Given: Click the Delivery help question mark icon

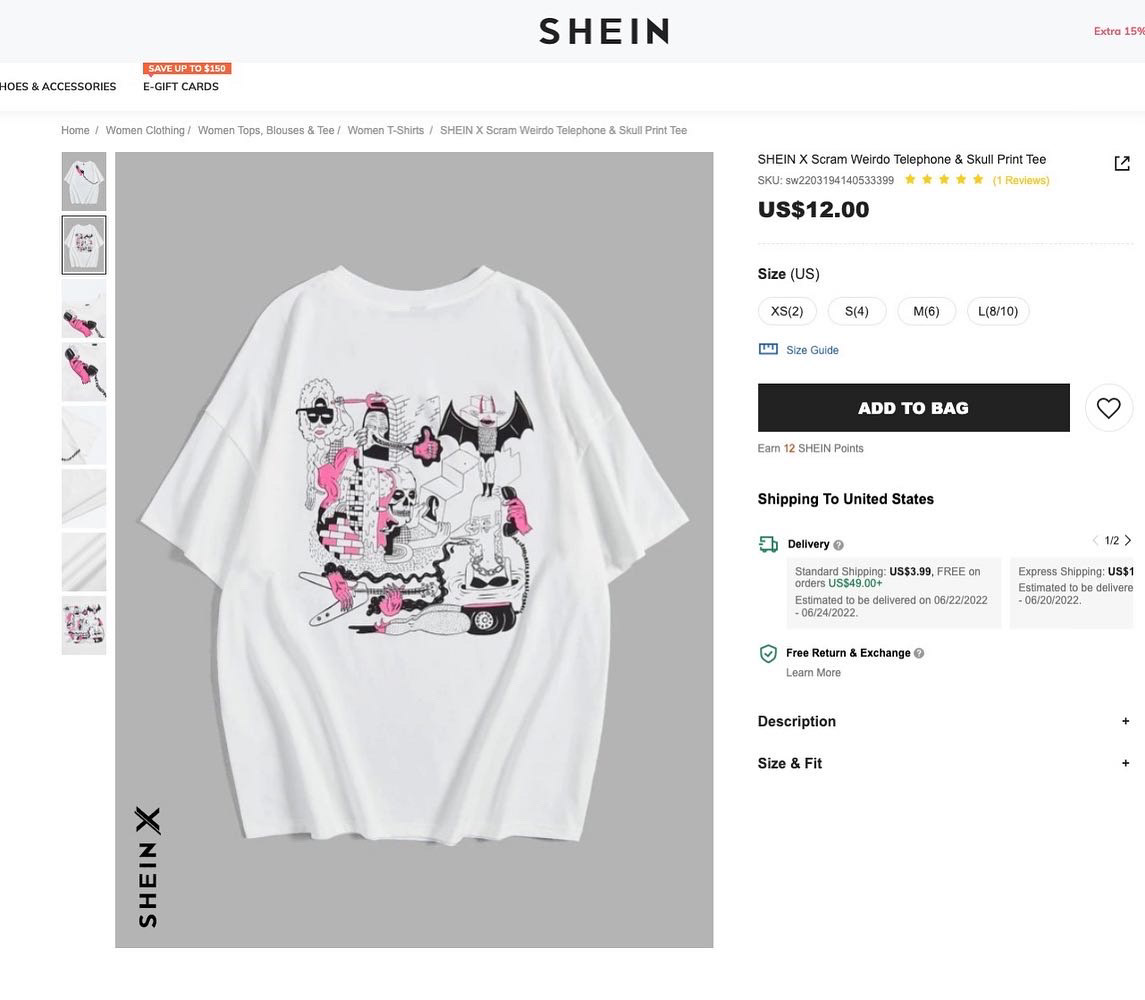Looking at the screenshot, I should pyautogui.click(x=838, y=545).
